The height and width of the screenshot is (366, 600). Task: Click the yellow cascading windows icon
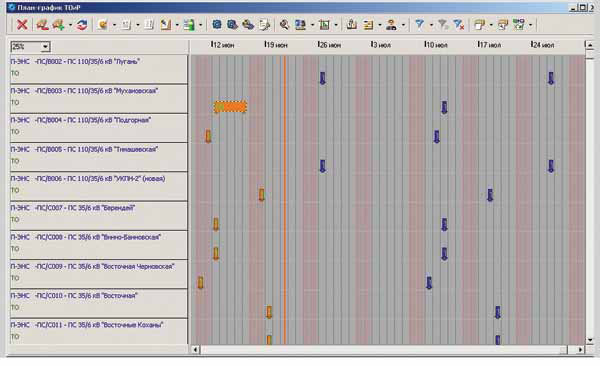point(479,25)
